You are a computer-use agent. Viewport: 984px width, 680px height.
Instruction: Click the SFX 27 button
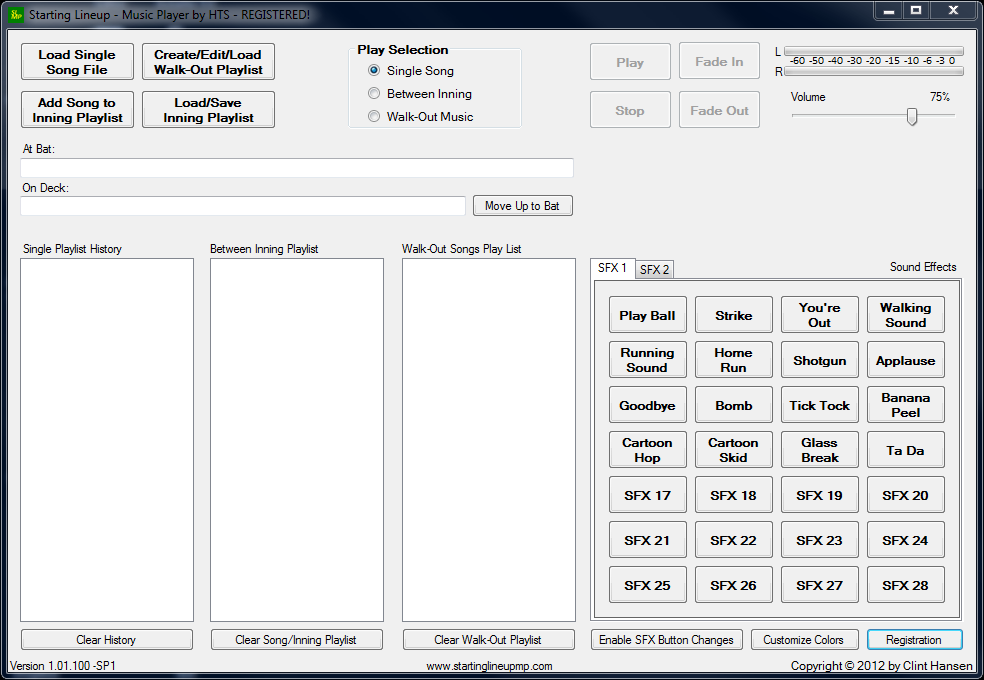point(820,585)
